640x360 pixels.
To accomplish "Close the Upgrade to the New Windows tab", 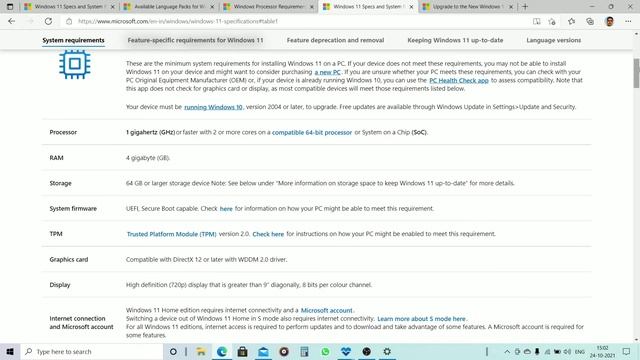I will pyautogui.click(x=511, y=7).
